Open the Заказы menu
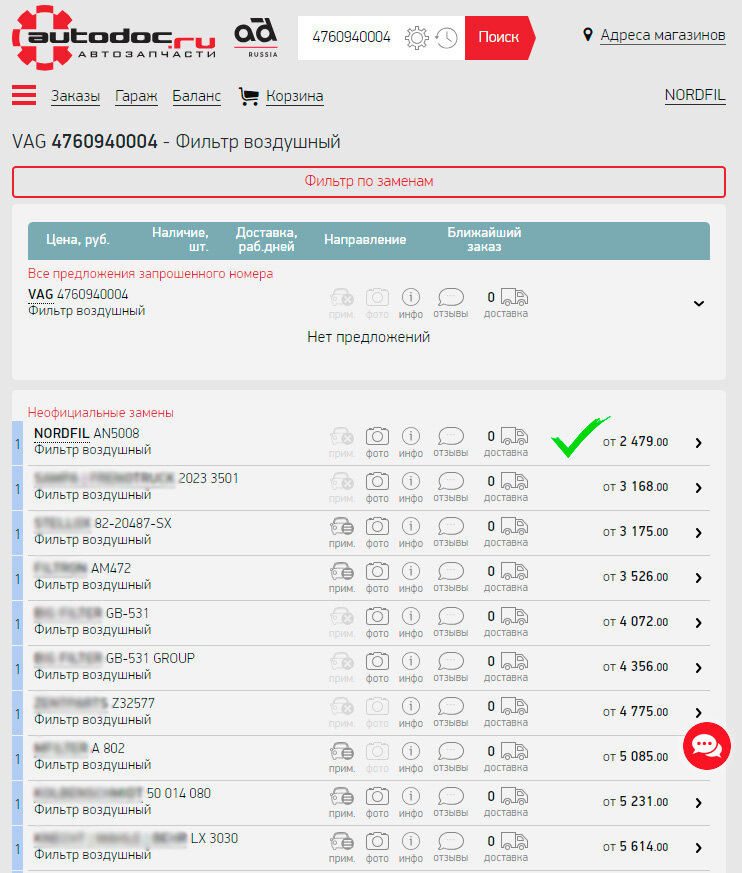Viewport: 742px width, 873px height. (75, 96)
